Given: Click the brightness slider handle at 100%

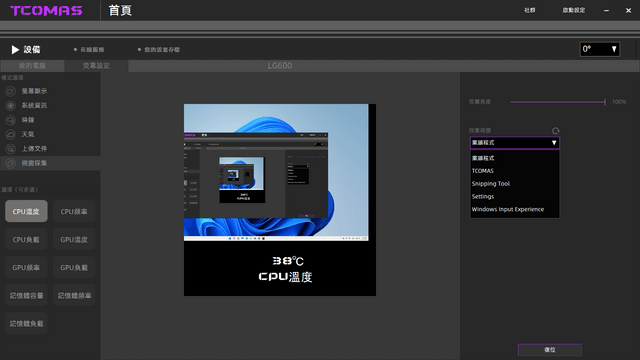Looking at the screenshot, I should coord(605,102).
